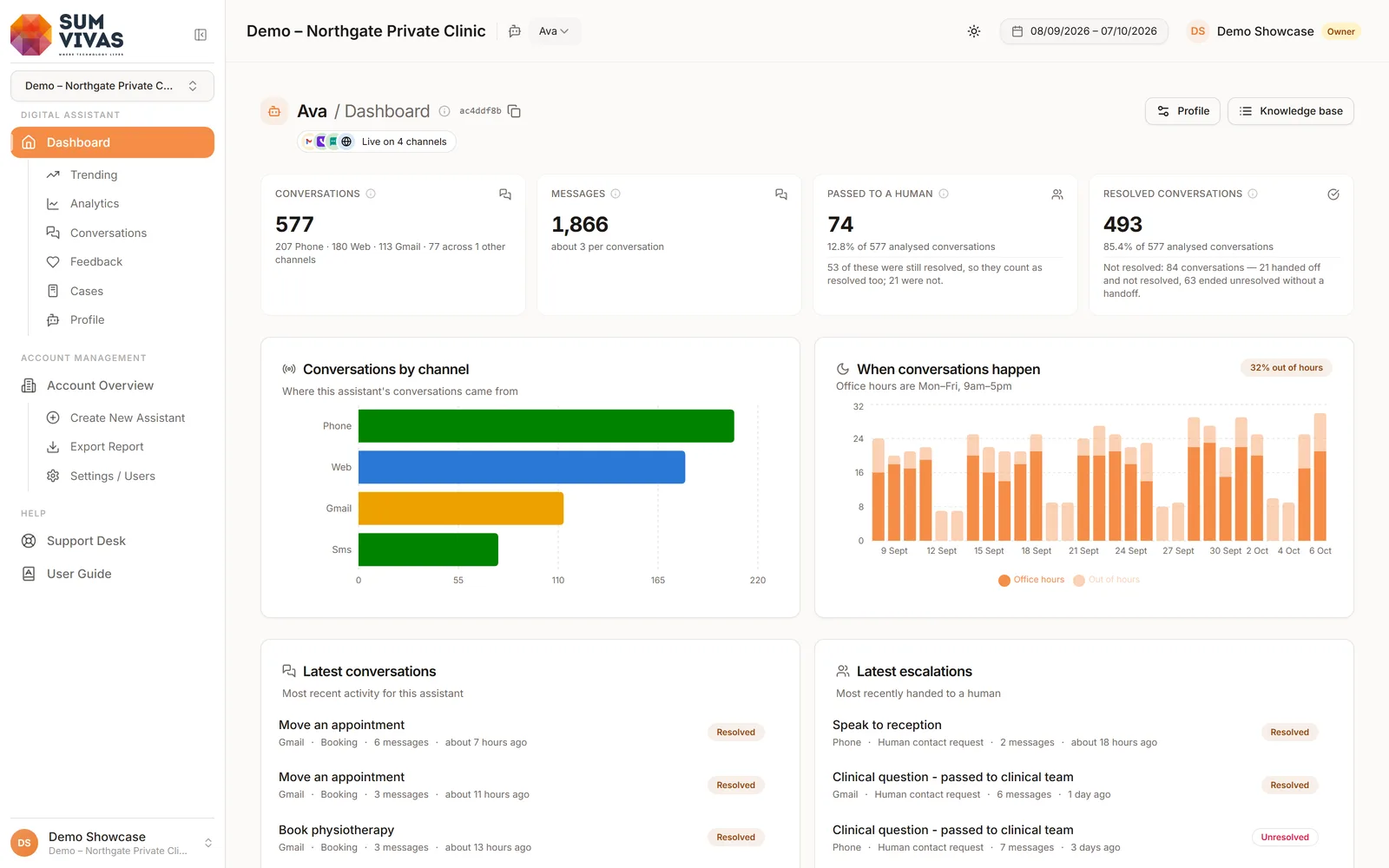Expand user menu at sidebar bottom
This screenshot has width=1389, height=868.
click(112, 843)
